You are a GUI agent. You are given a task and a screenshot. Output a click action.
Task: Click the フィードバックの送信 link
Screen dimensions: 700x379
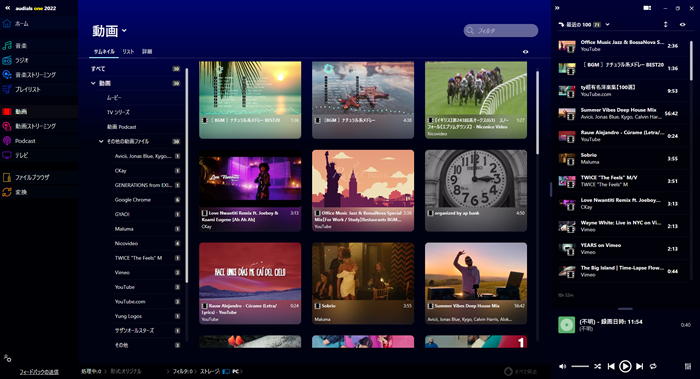[39, 372]
